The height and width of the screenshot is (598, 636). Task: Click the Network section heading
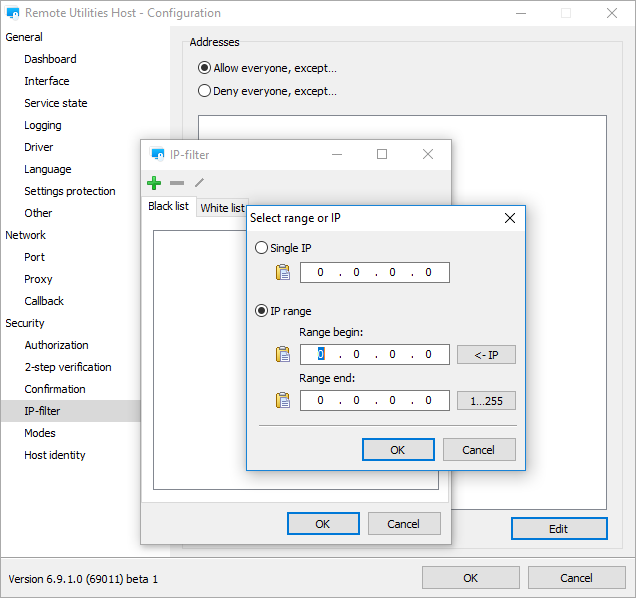[25, 235]
